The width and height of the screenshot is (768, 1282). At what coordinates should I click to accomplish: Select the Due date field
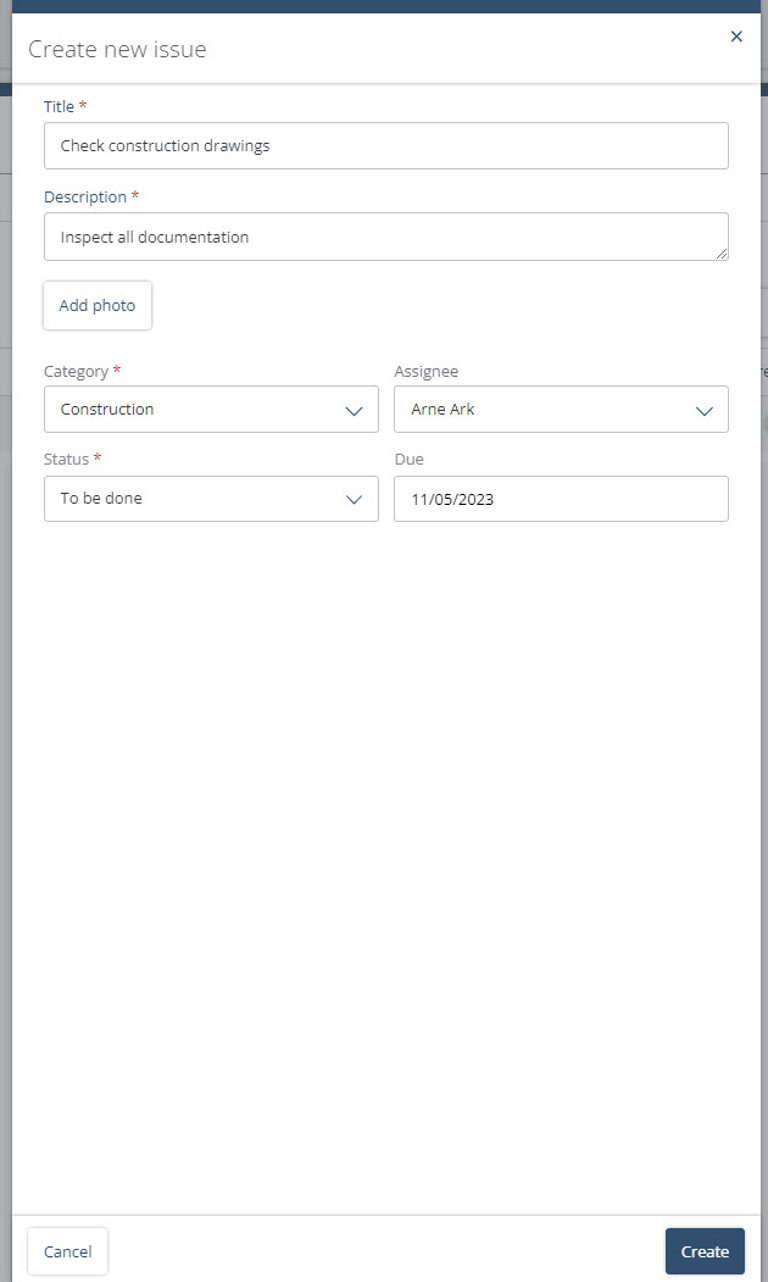pos(561,498)
